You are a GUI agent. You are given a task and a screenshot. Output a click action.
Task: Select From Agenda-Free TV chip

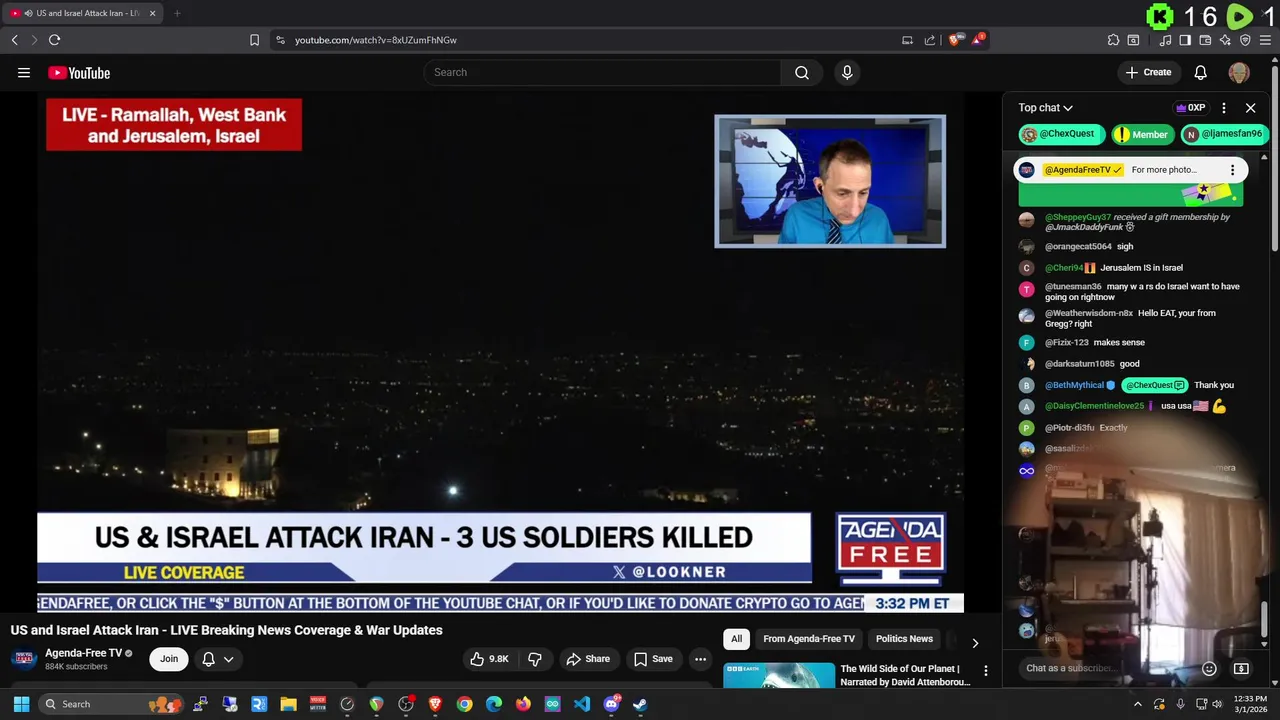[x=809, y=639]
